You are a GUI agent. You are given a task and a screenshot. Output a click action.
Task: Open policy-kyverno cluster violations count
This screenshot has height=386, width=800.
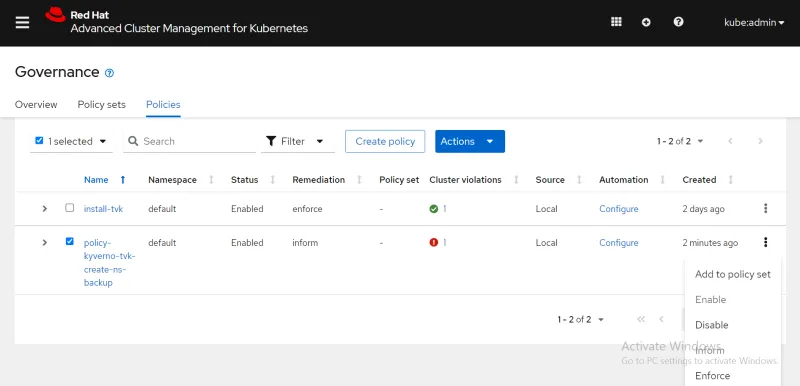pos(444,243)
